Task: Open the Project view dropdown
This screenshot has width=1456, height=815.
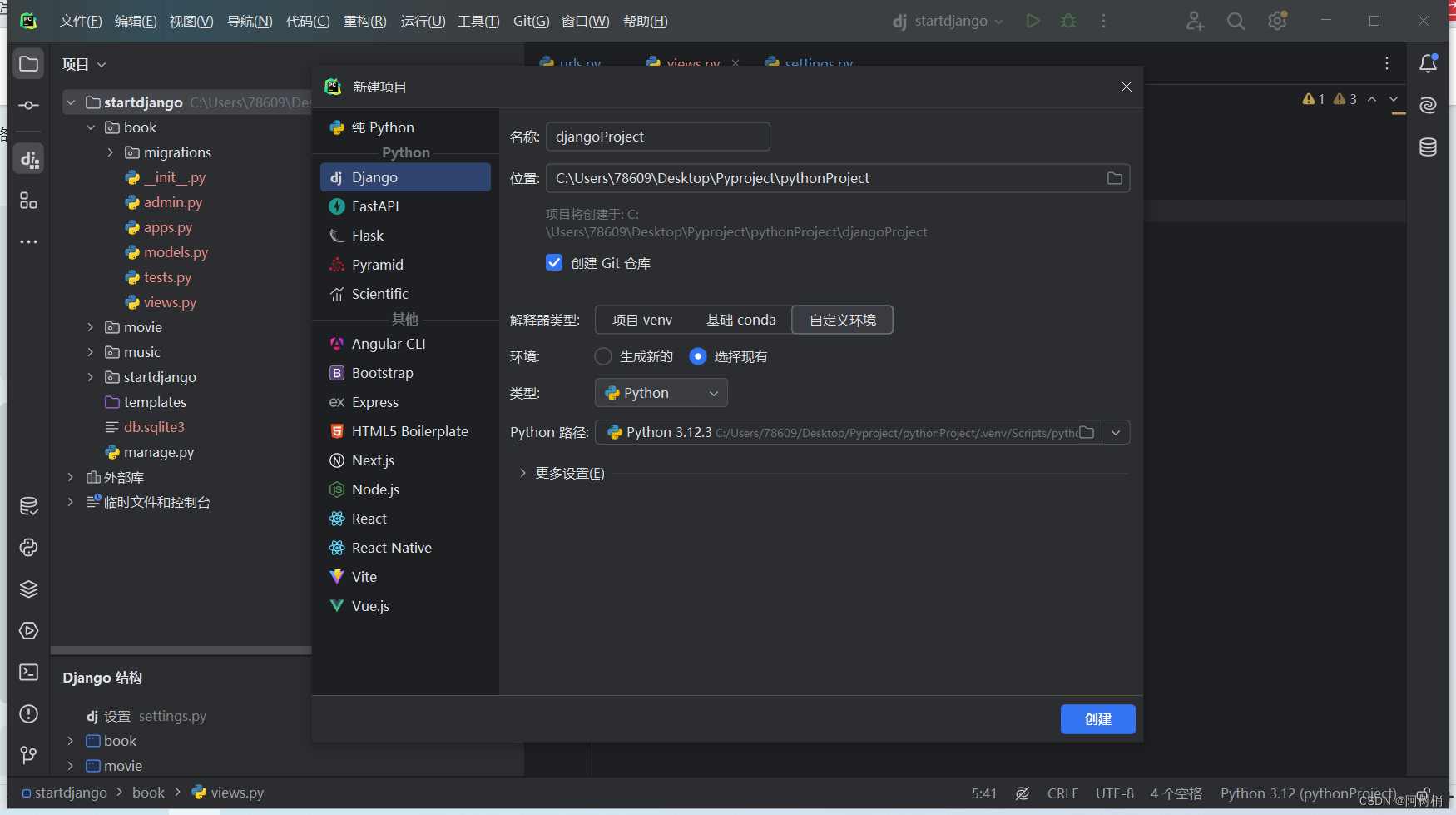Action: [x=84, y=64]
